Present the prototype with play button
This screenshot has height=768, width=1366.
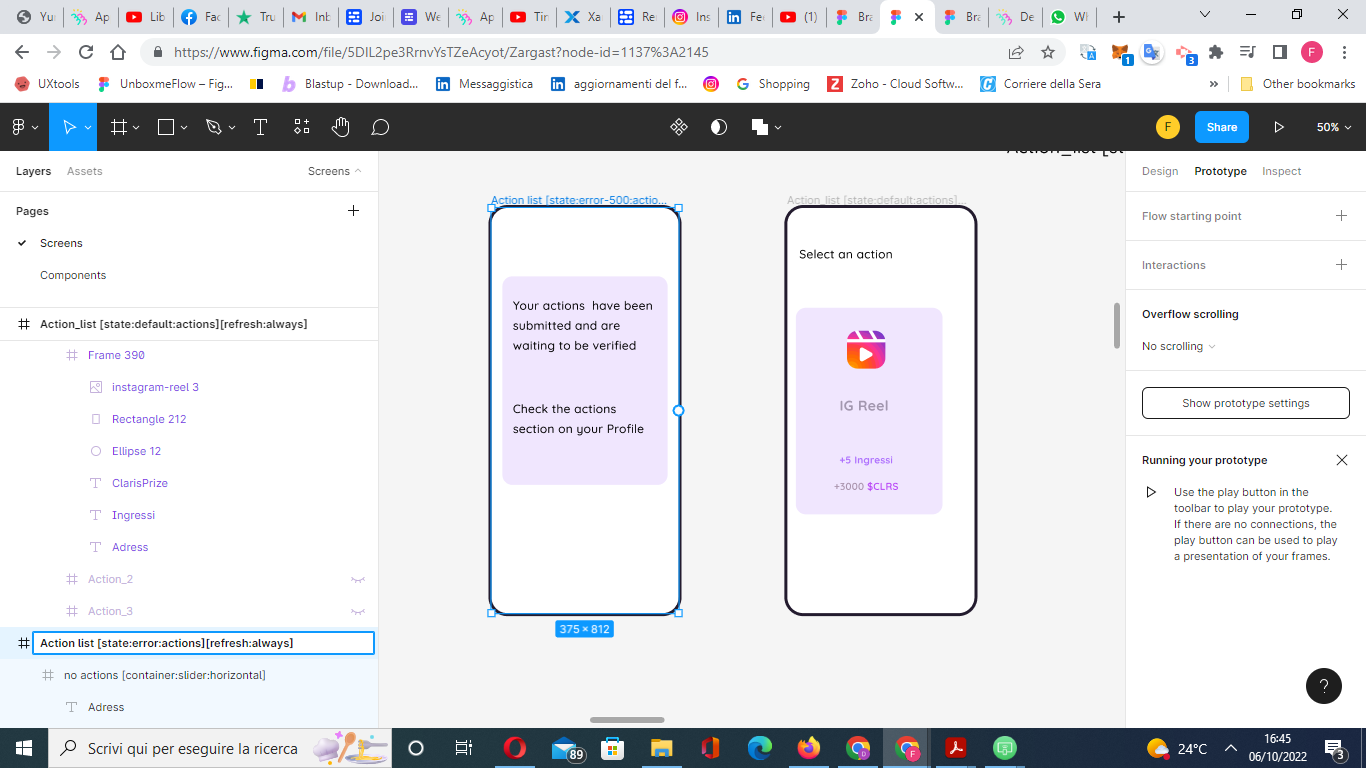coord(1278,127)
